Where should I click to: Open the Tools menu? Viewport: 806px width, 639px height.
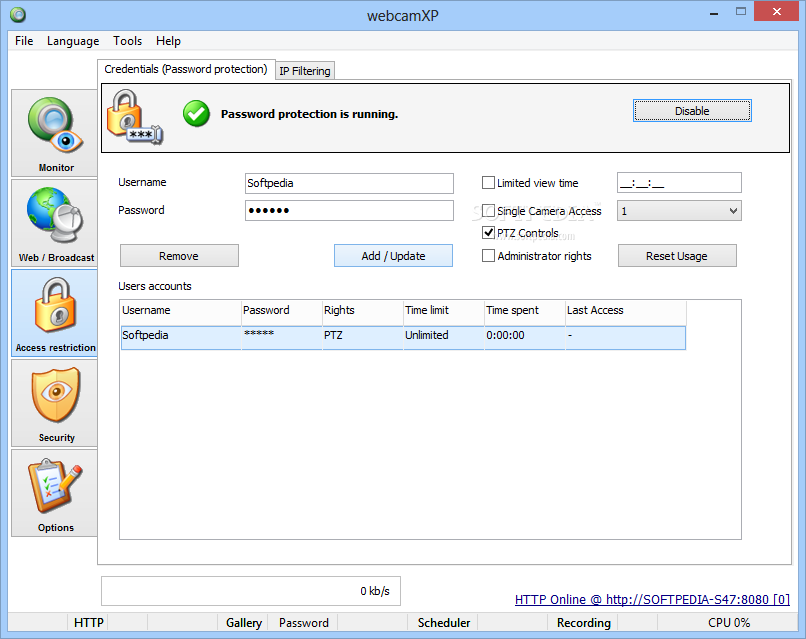[x=127, y=41]
